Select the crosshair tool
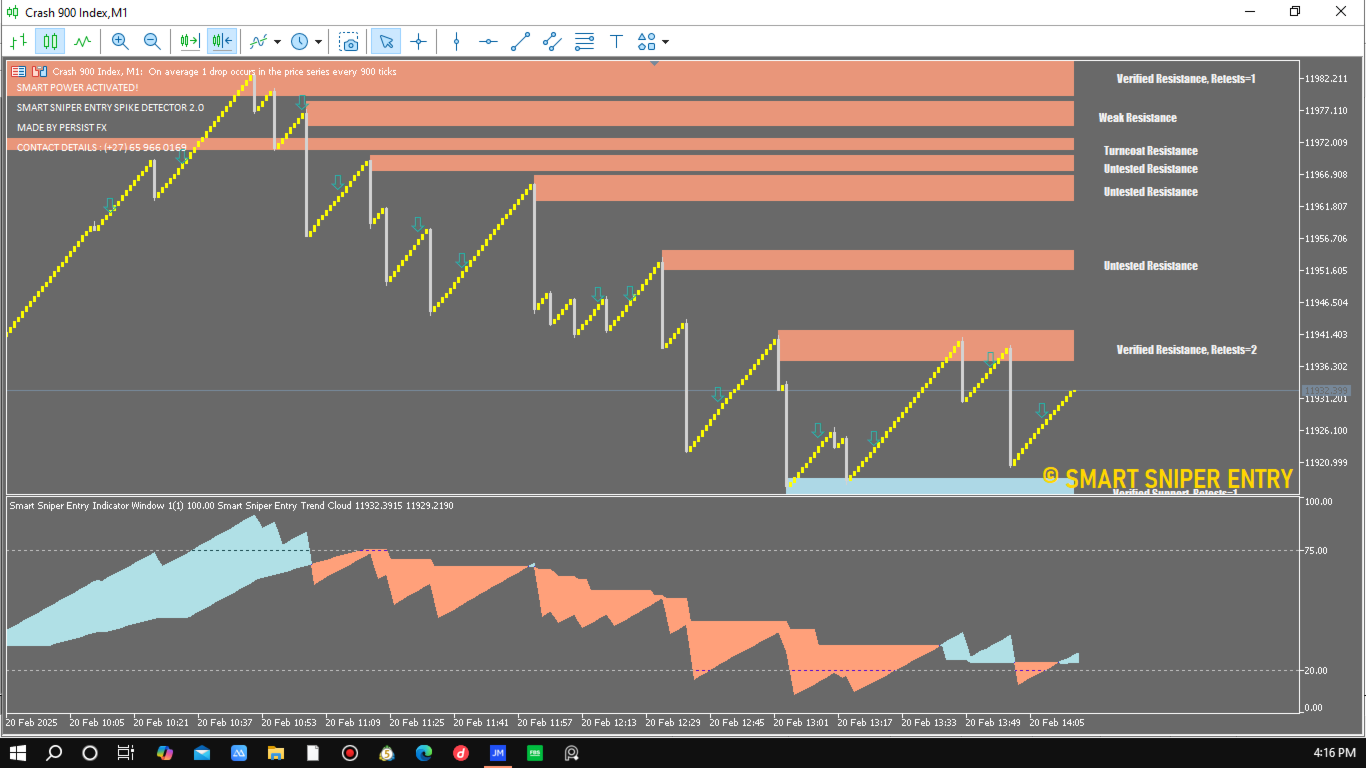The image size is (1366, 768). click(418, 41)
